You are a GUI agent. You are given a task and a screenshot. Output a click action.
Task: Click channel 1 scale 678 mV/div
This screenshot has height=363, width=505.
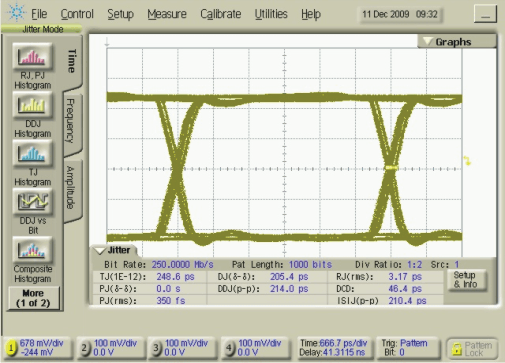point(41,343)
